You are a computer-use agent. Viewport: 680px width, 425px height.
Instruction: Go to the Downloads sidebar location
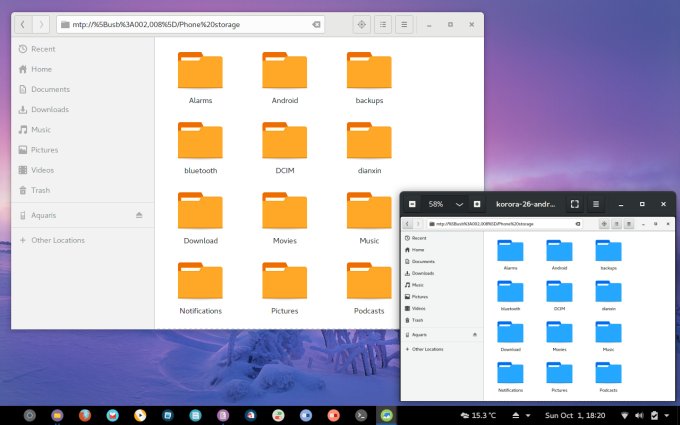pyautogui.click(x=49, y=109)
